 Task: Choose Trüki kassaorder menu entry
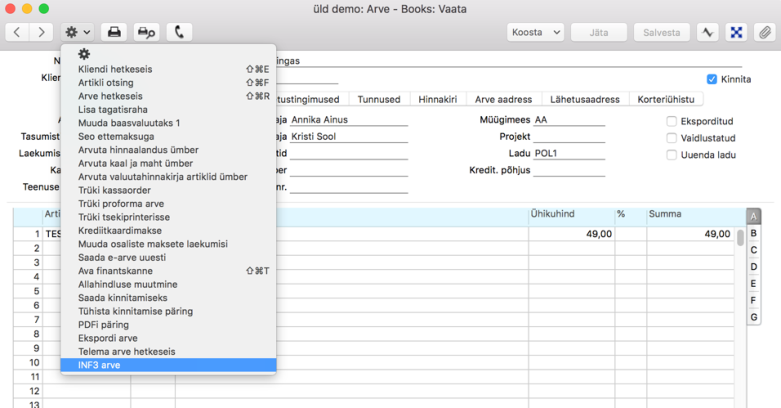click(168, 190)
